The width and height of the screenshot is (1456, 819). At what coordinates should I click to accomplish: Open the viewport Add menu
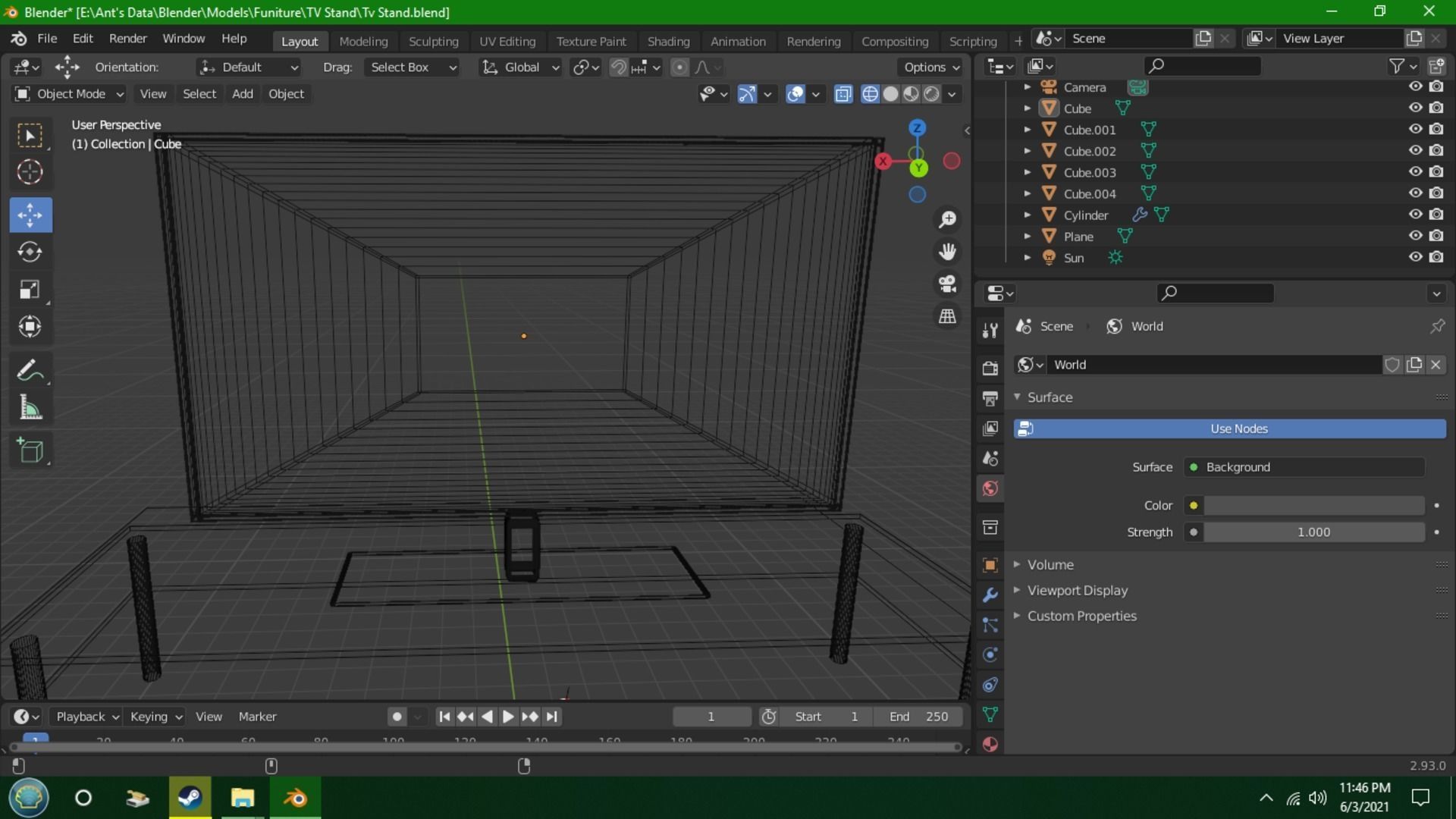(x=242, y=94)
